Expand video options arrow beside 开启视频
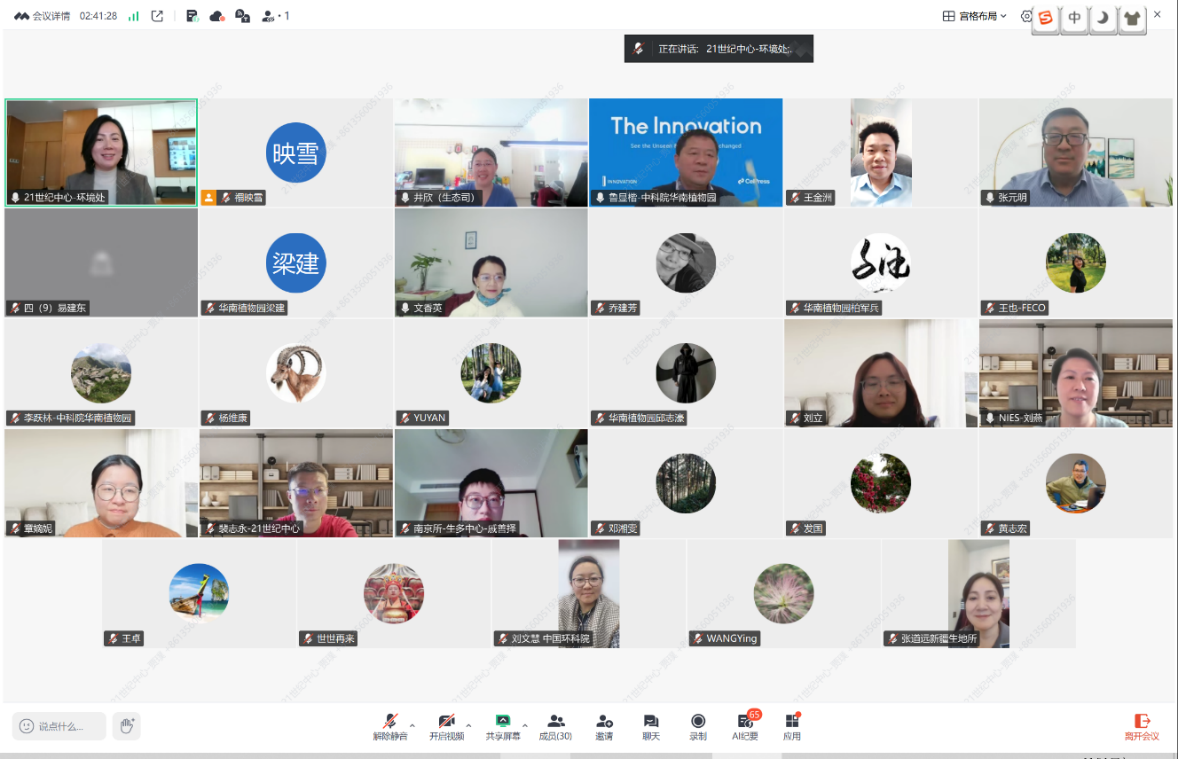Viewport: 1178px width, 759px height. pyautogui.click(x=468, y=725)
